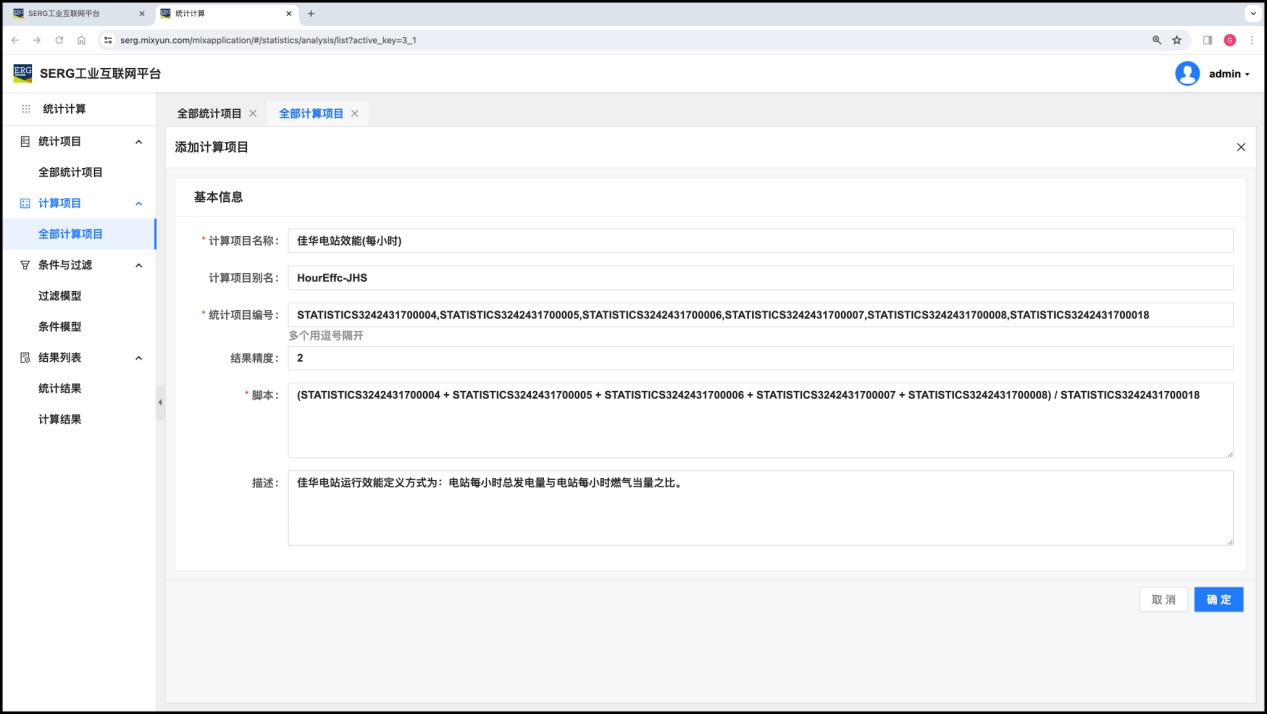Collapse the 统计项目 menu group
Image resolution: width=1267 pixels, height=714 pixels.
pos(138,142)
